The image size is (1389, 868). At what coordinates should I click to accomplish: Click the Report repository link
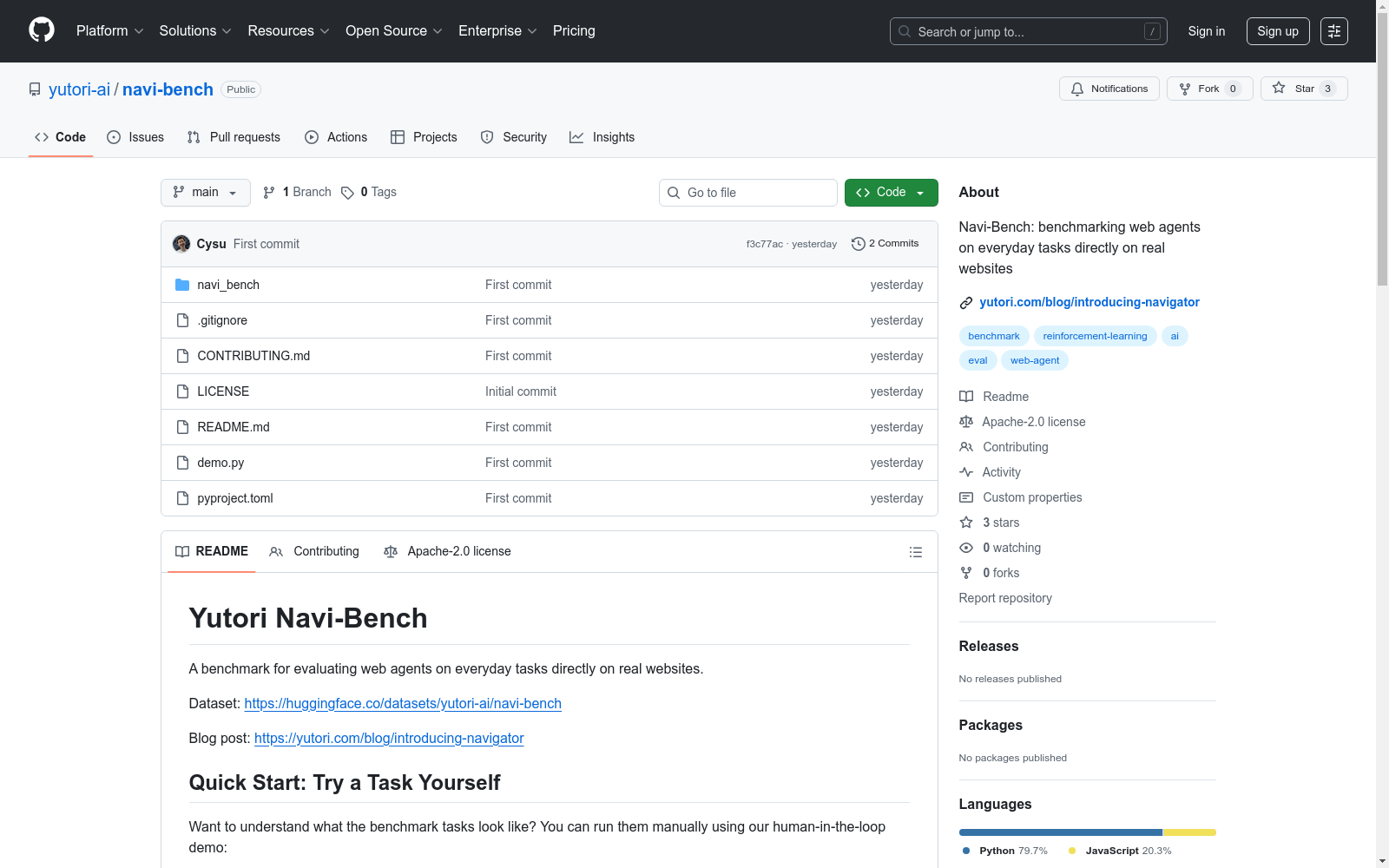[x=1005, y=598]
